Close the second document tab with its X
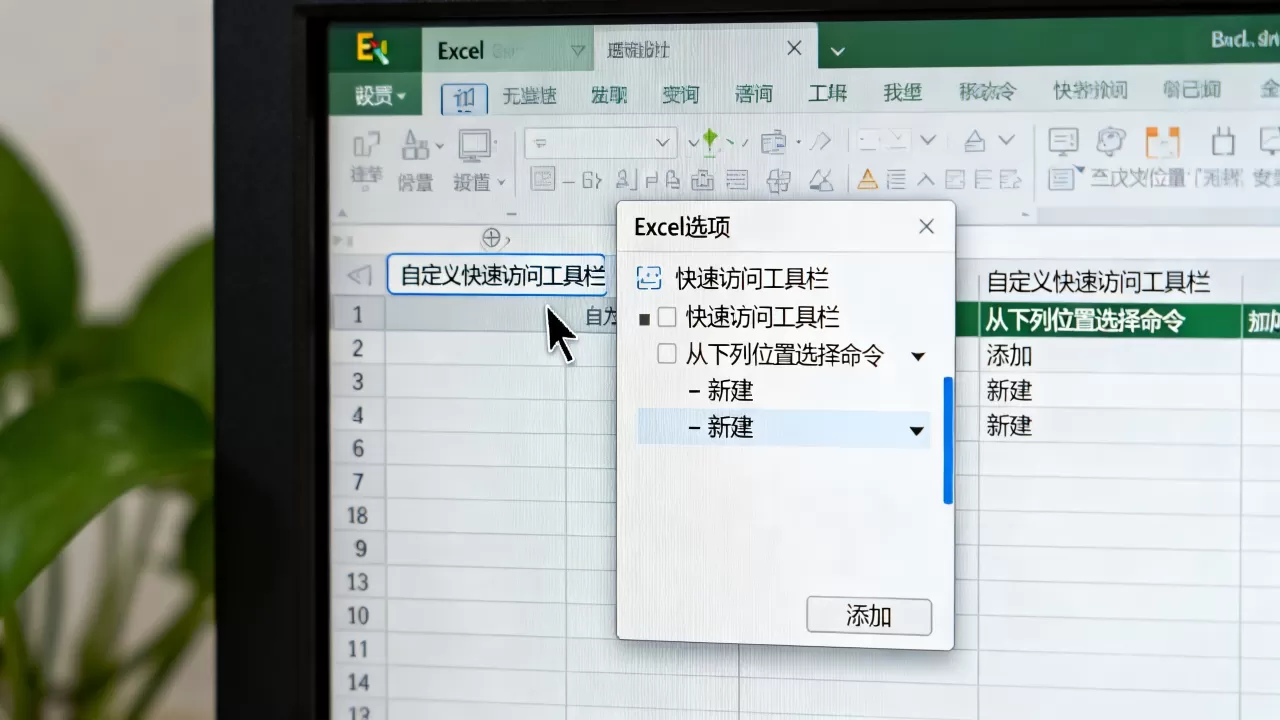The image size is (1280, 720). pos(794,49)
